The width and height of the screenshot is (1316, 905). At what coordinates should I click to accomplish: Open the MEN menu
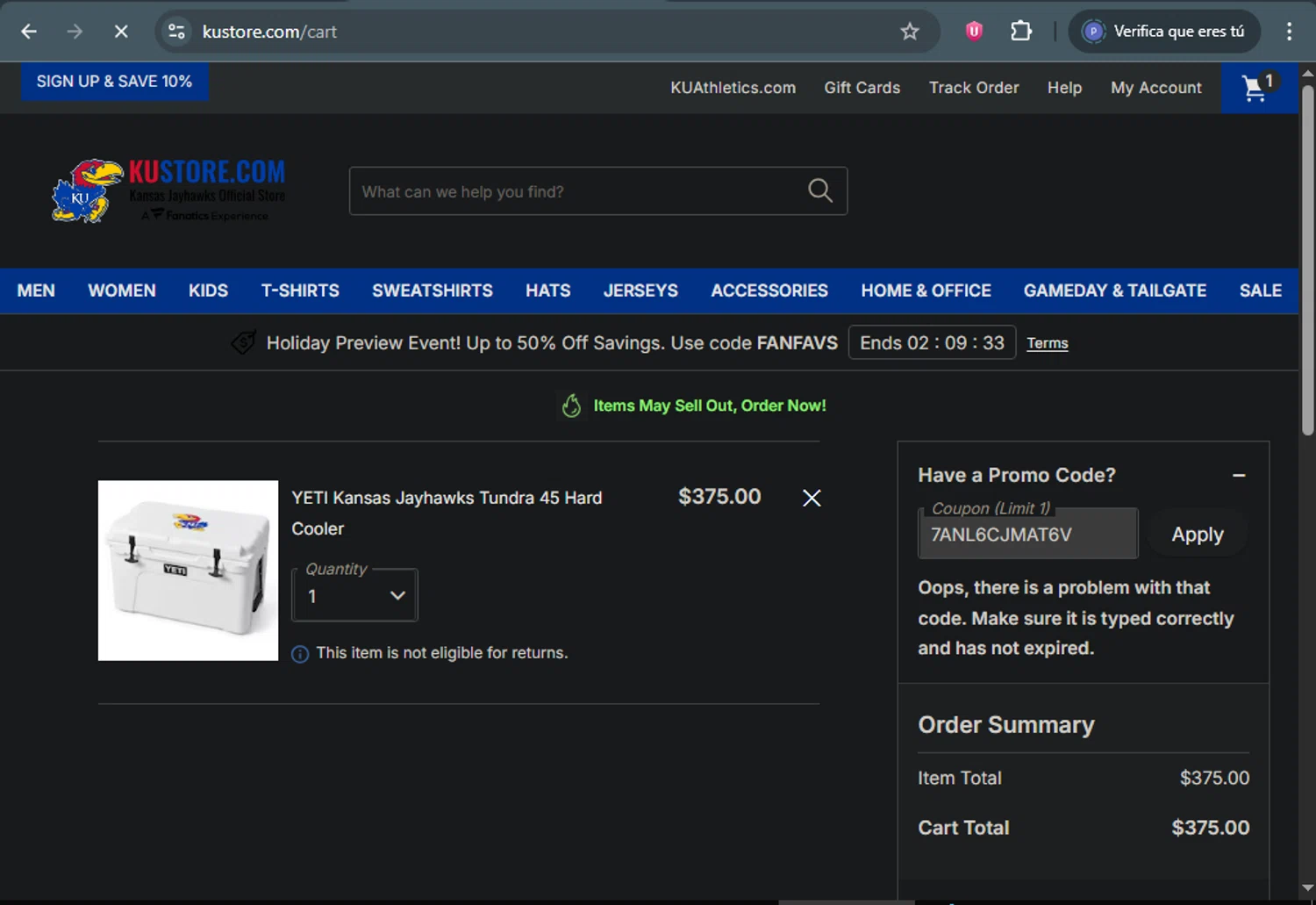[x=36, y=291]
